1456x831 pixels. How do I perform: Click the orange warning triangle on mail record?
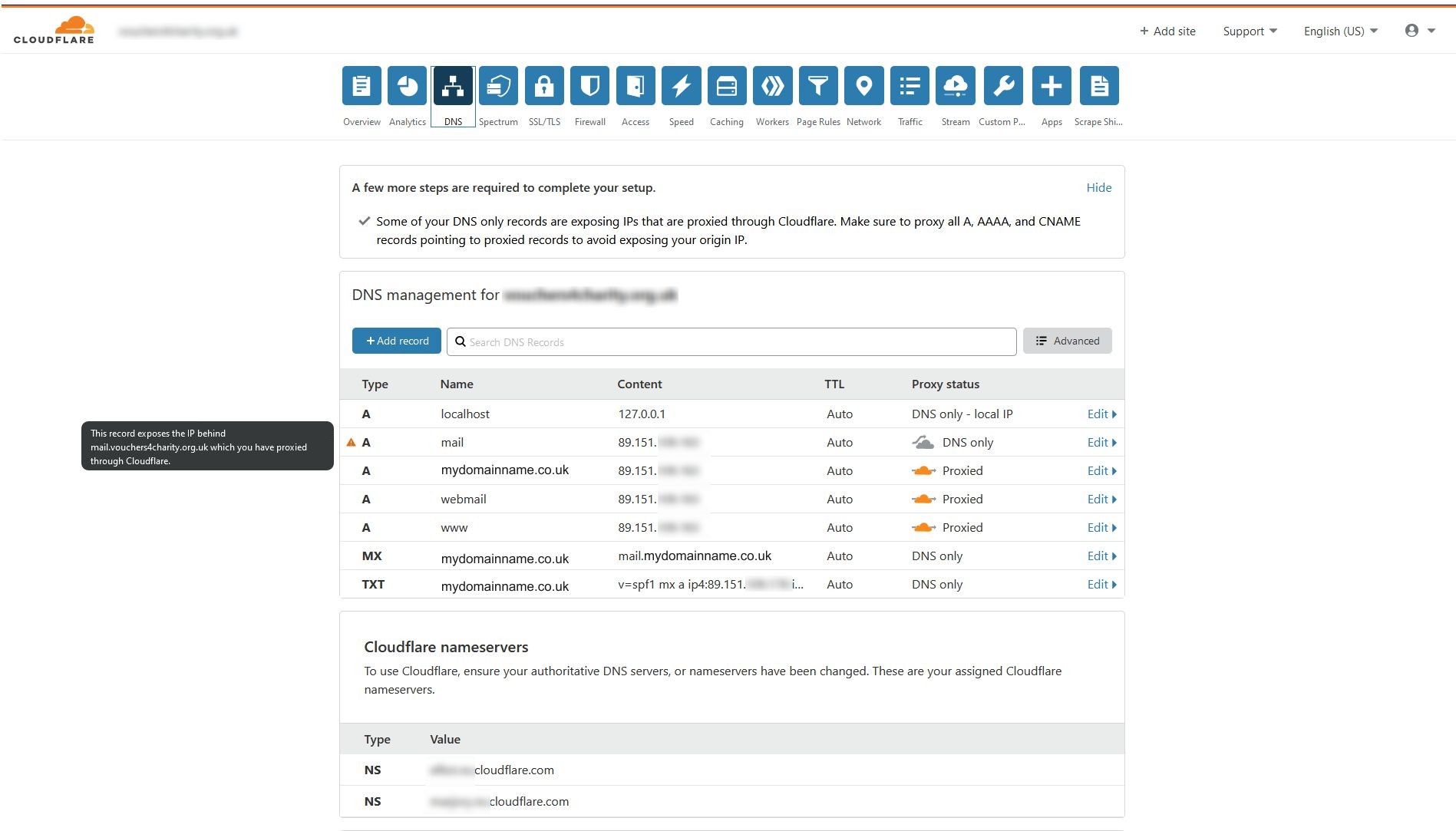[352, 442]
